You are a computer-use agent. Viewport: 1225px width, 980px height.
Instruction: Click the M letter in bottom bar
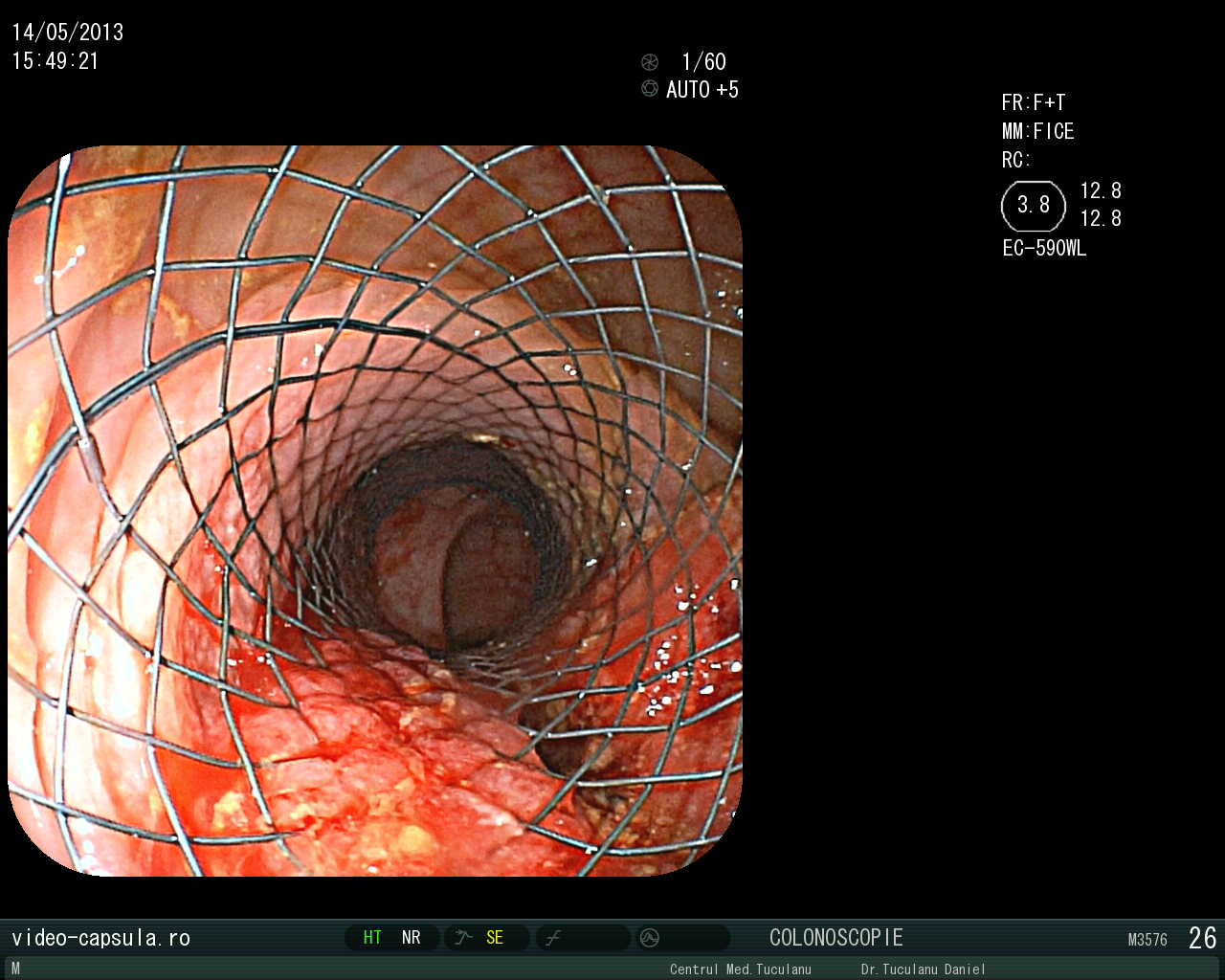coord(15,969)
